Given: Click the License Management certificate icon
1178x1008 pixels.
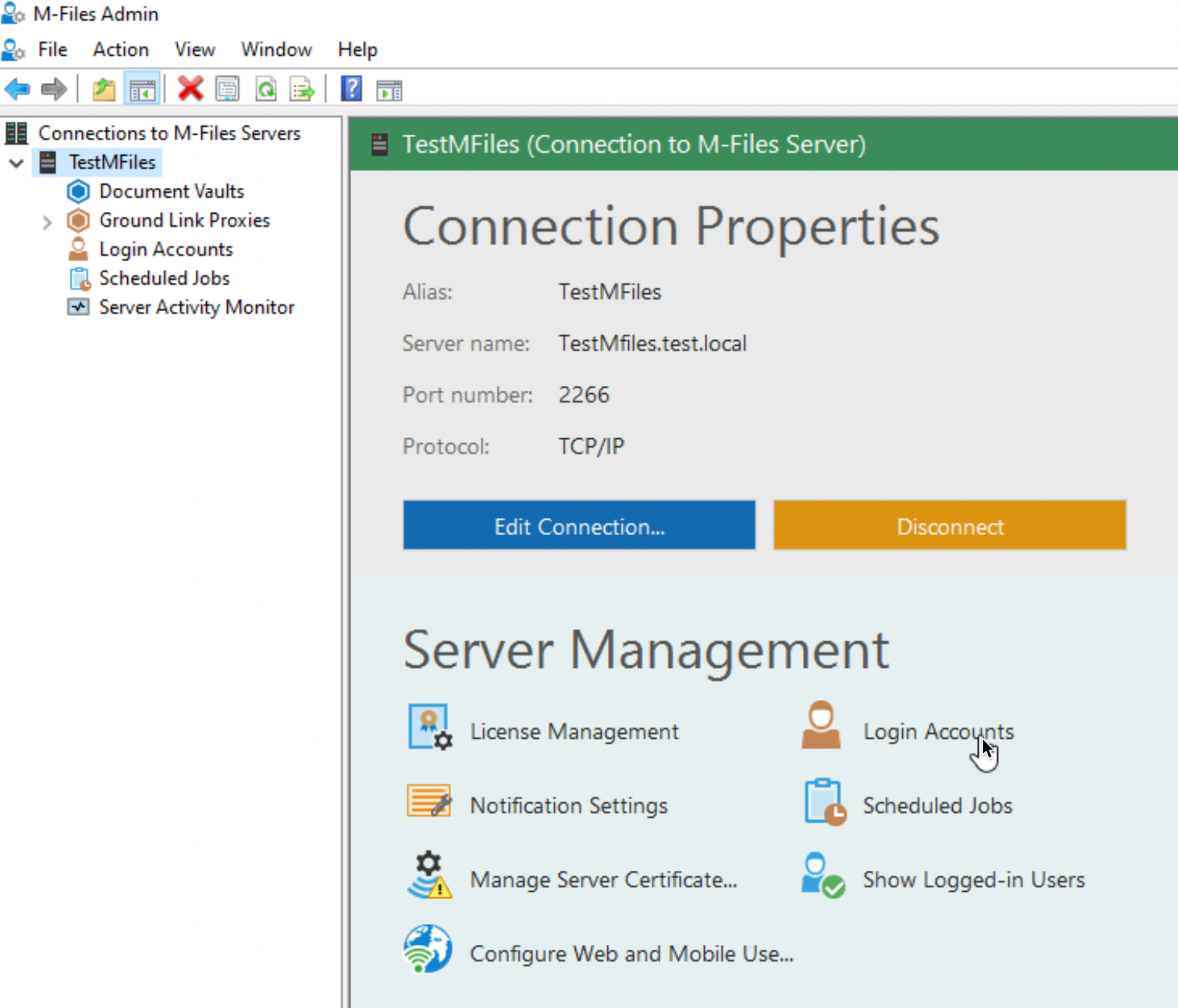Looking at the screenshot, I should tap(430, 727).
